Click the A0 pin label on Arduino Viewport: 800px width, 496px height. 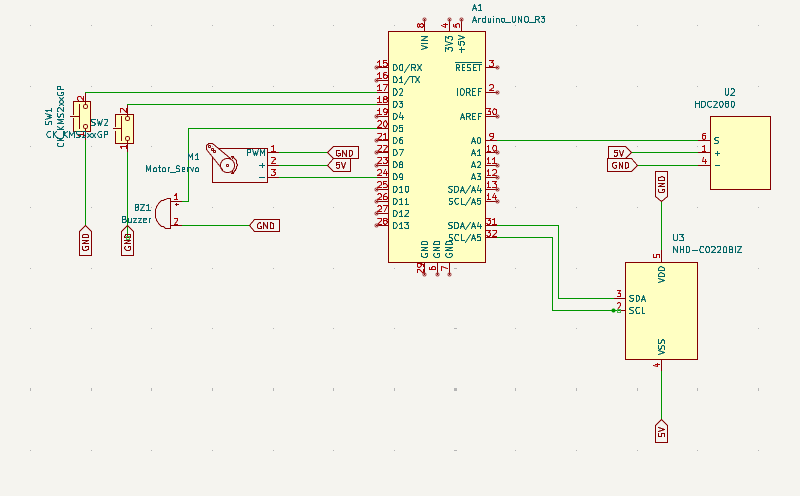tap(476, 141)
